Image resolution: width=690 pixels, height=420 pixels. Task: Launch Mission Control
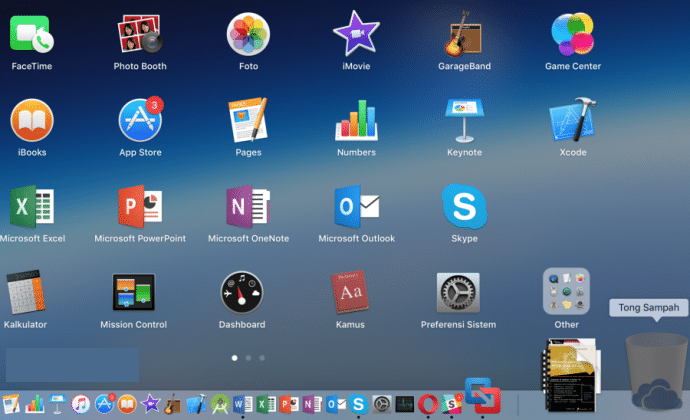(x=134, y=292)
